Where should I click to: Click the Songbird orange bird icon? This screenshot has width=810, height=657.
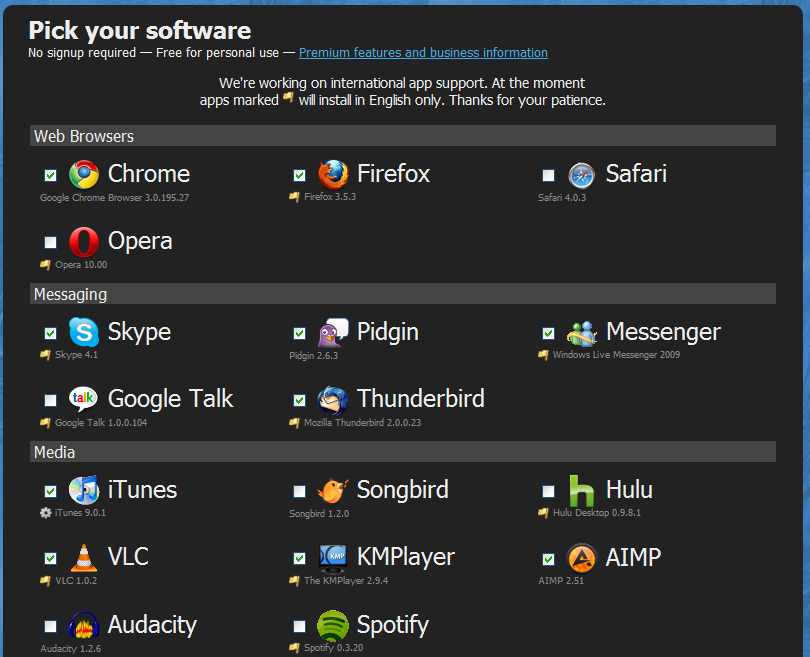[333, 490]
